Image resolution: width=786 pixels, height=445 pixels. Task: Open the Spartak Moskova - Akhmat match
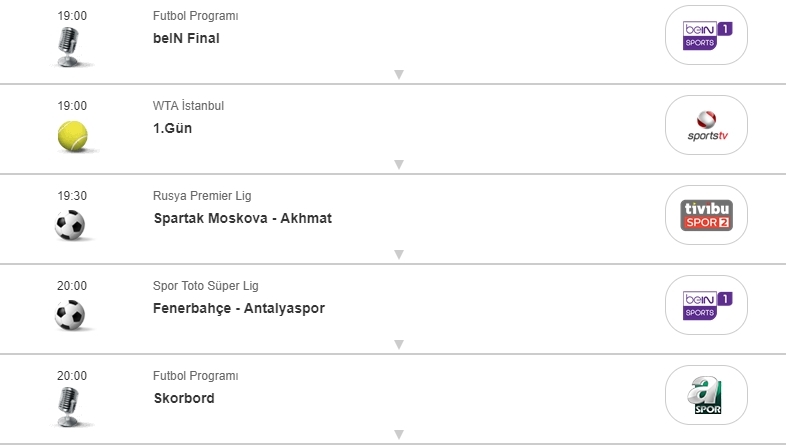(242, 219)
